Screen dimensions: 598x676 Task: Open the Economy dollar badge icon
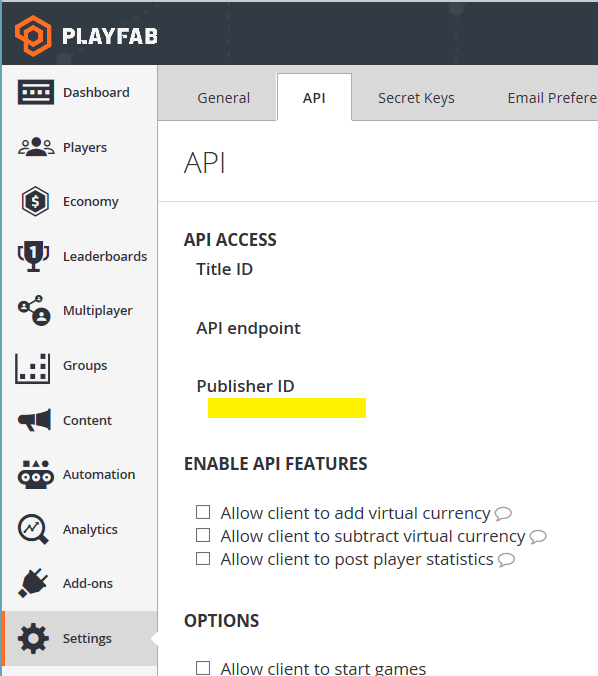pos(35,201)
